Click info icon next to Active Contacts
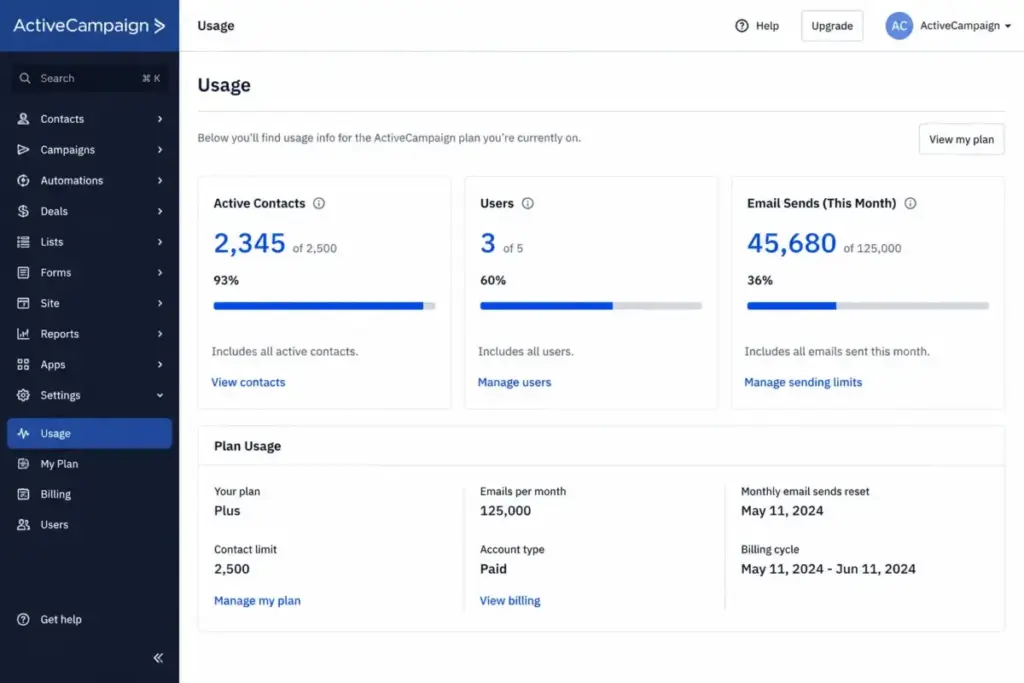The width and height of the screenshot is (1024, 683). pos(319,203)
